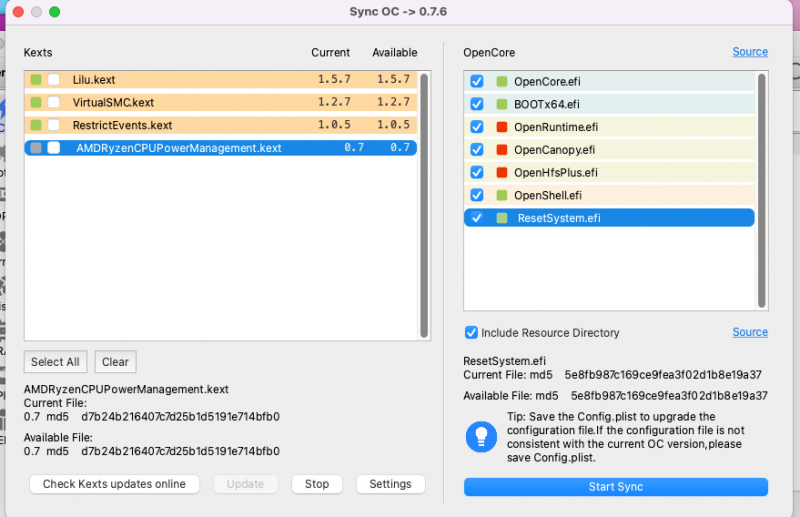
Task: Open Settings from the bottom buttons
Action: 390,484
